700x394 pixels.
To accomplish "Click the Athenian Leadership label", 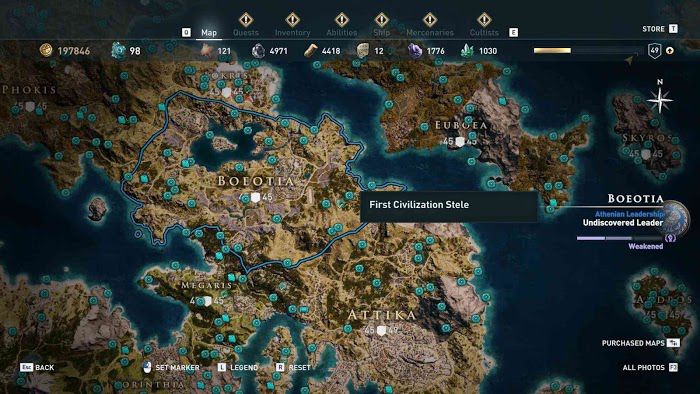I will tap(629, 214).
